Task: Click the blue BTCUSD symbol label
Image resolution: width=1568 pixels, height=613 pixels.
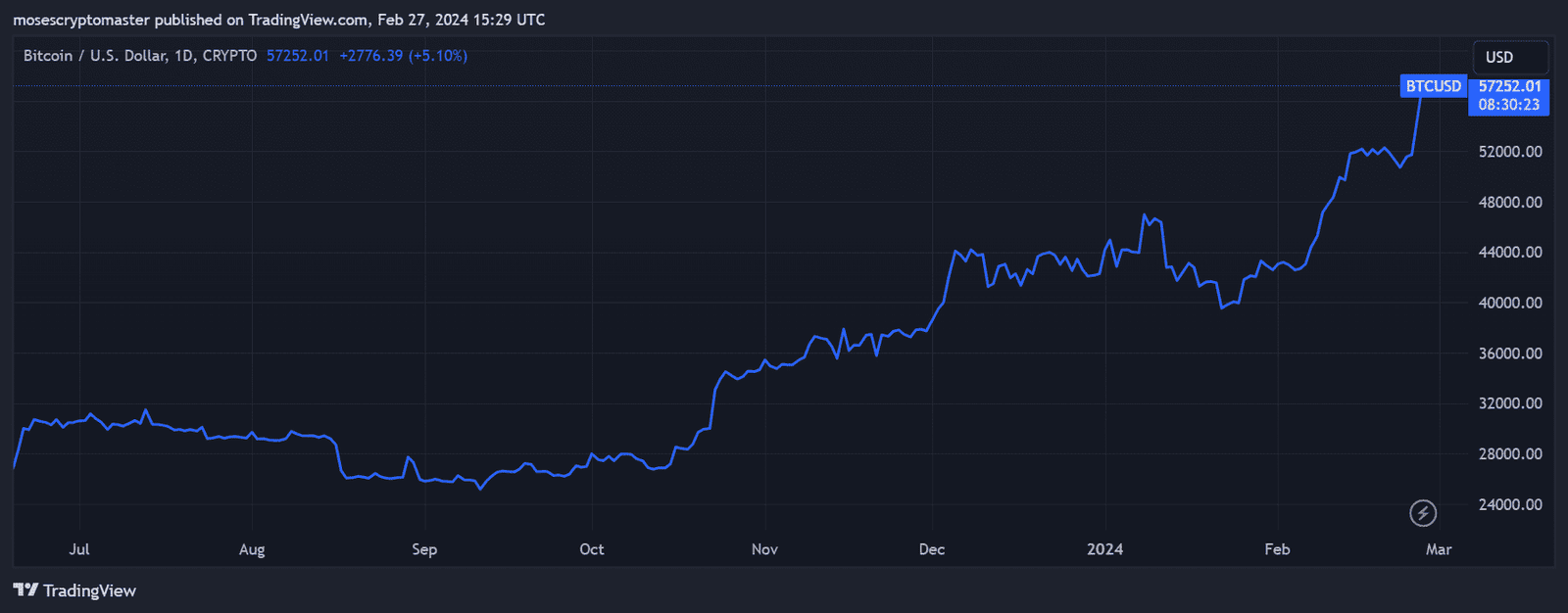Action: coord(1433,86)
